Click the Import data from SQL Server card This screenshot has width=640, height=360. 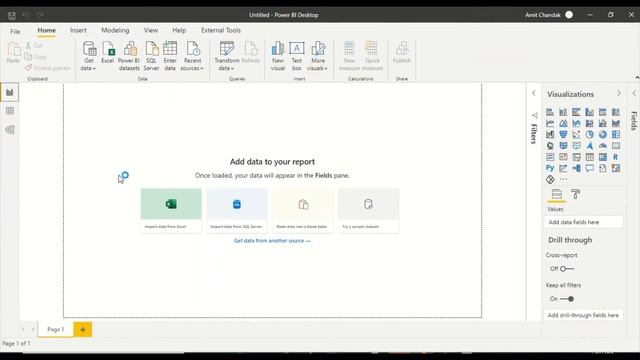[x=237, y=211]
